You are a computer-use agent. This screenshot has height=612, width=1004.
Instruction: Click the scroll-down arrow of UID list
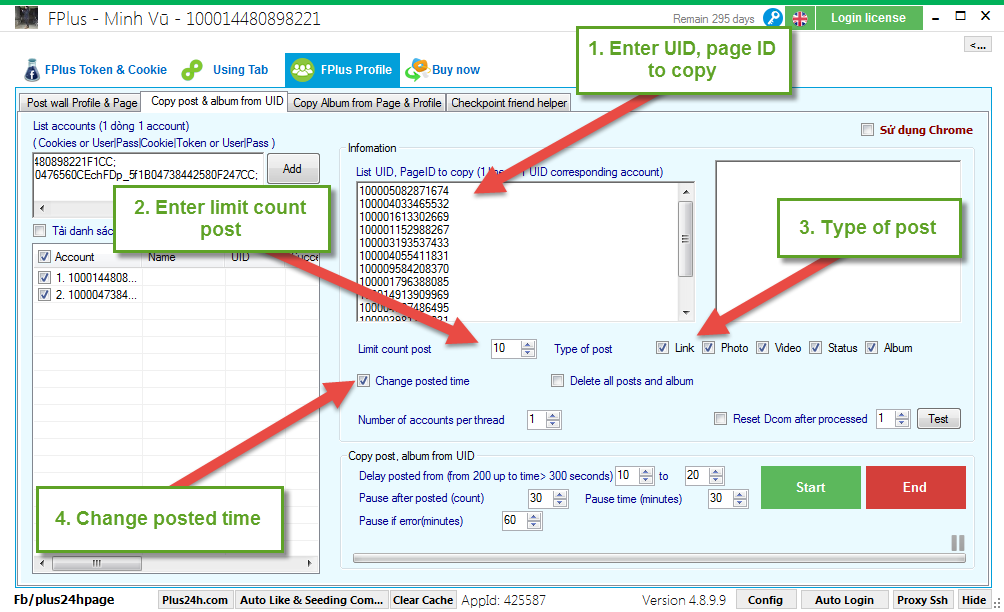686,313
